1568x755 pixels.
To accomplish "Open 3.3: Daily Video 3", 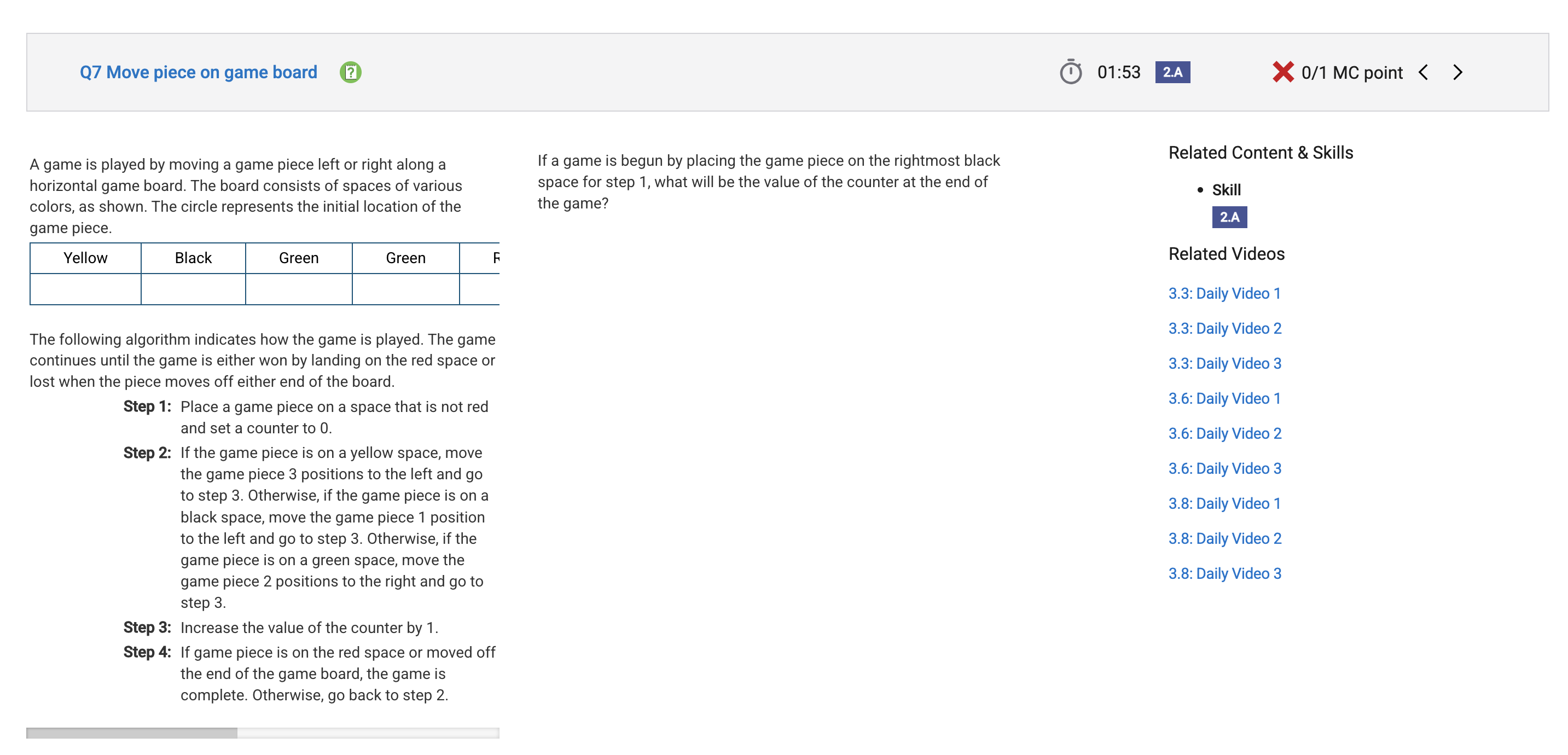I will pyautogui.click(x=1225, y=363).
